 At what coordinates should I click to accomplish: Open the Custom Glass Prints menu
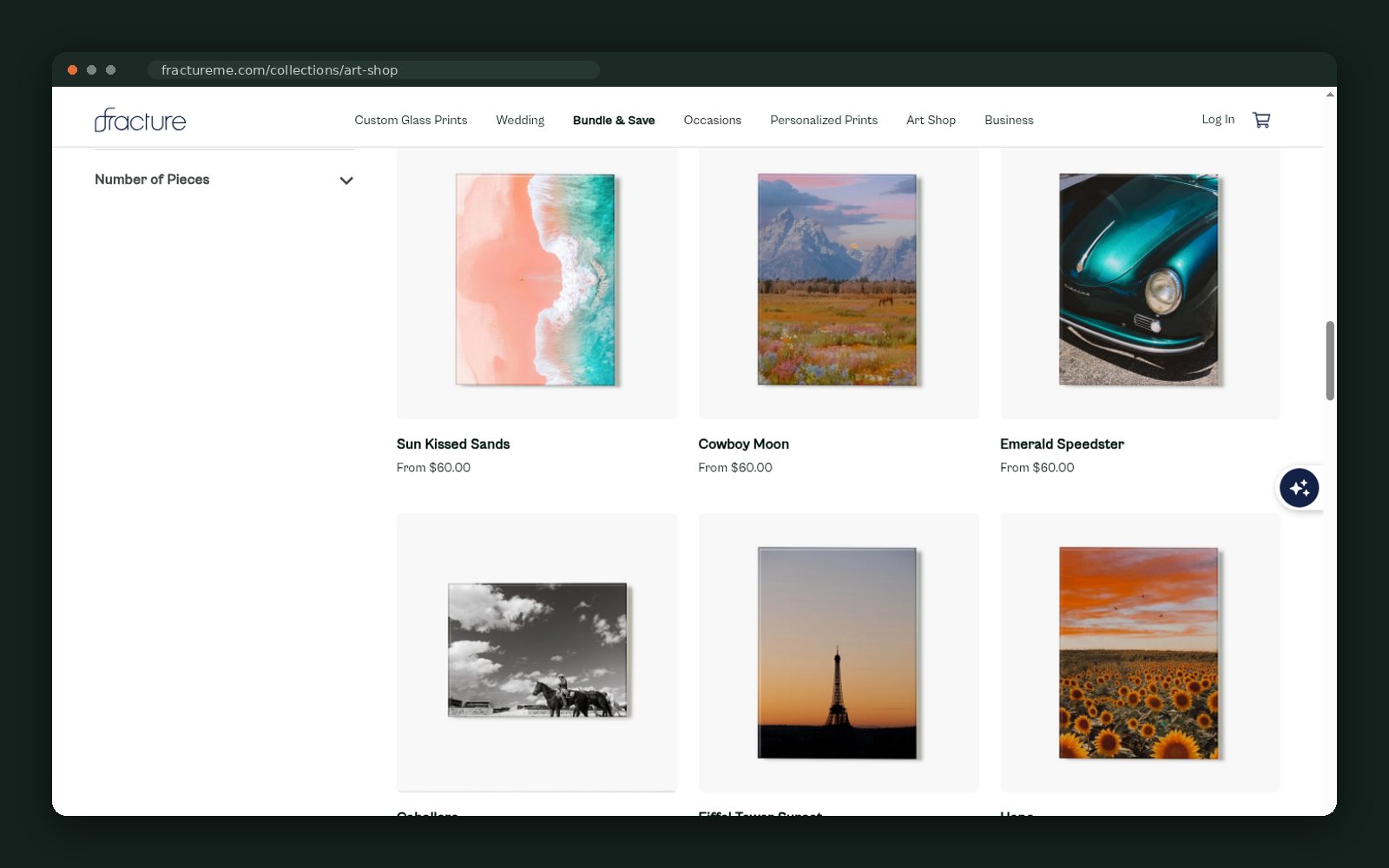tap(411, 120)
